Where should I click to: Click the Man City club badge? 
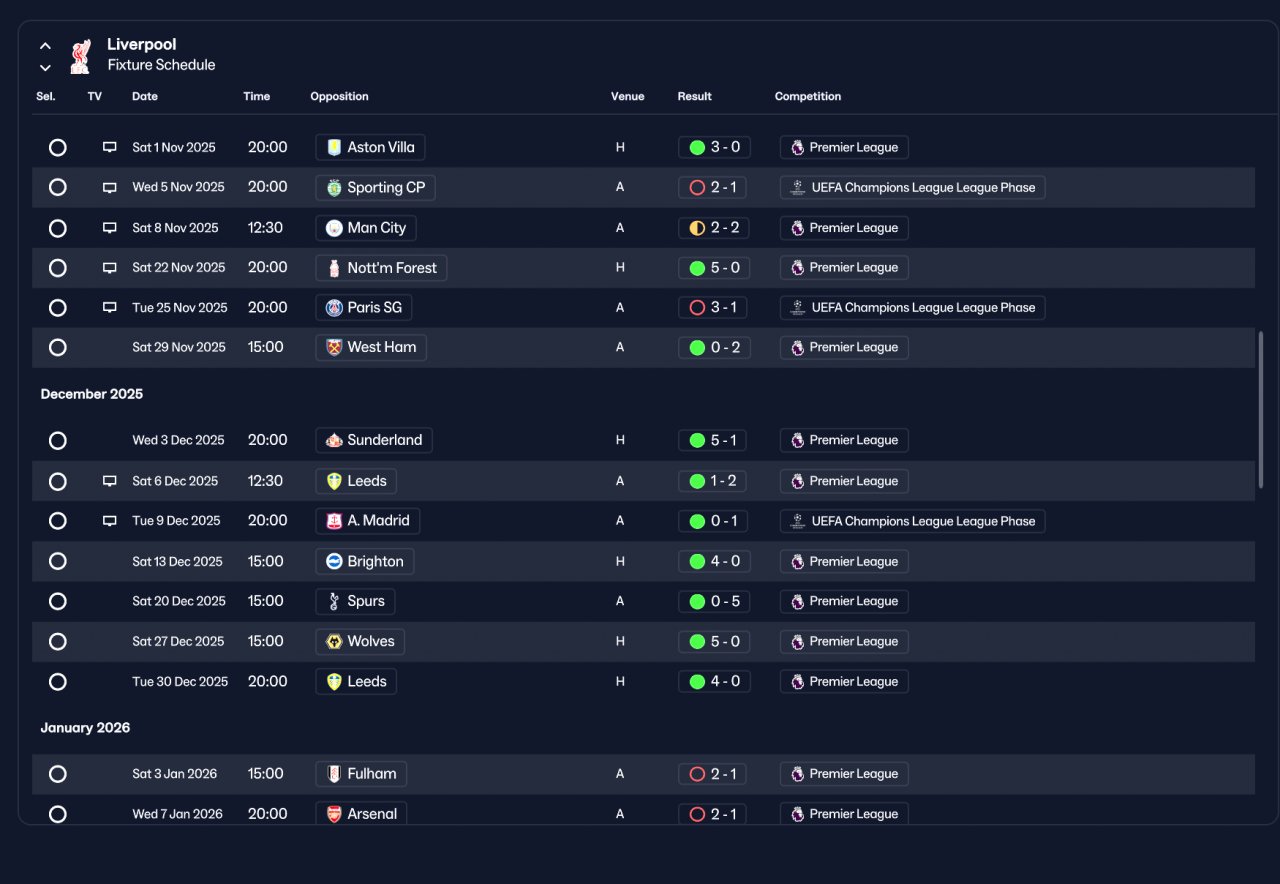pos(334,228)
